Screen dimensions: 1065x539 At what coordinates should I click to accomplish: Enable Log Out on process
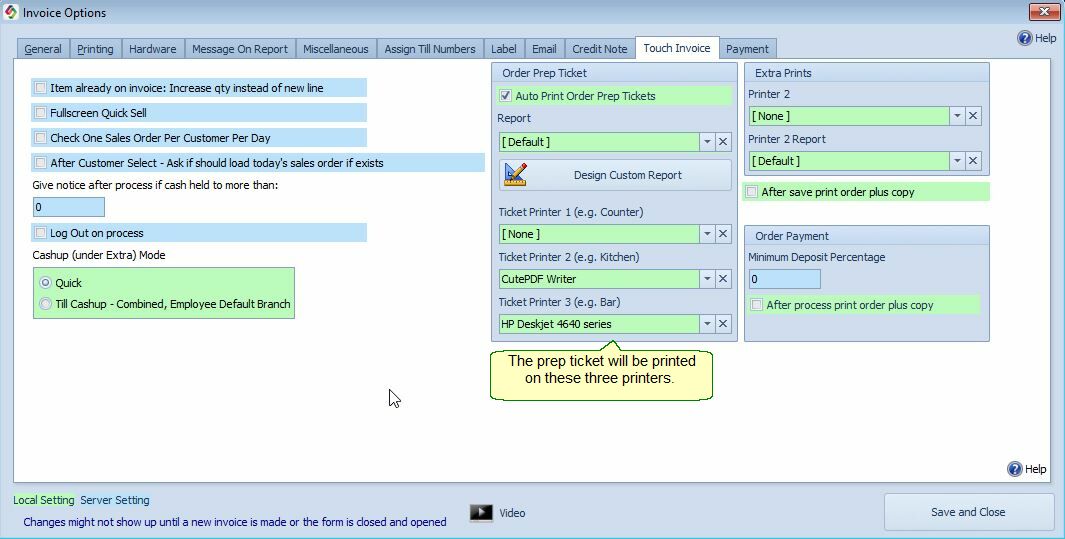click(41, 233)
